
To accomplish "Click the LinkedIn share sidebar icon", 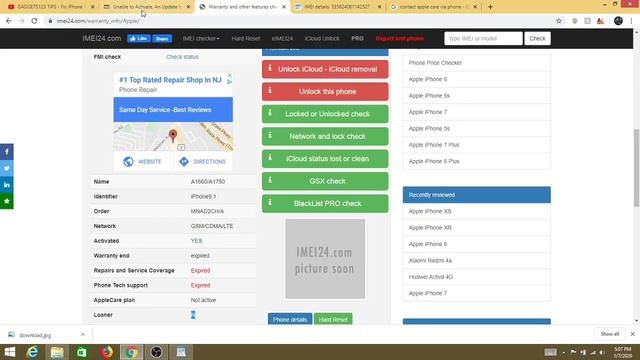I will (x=7, y=184).
